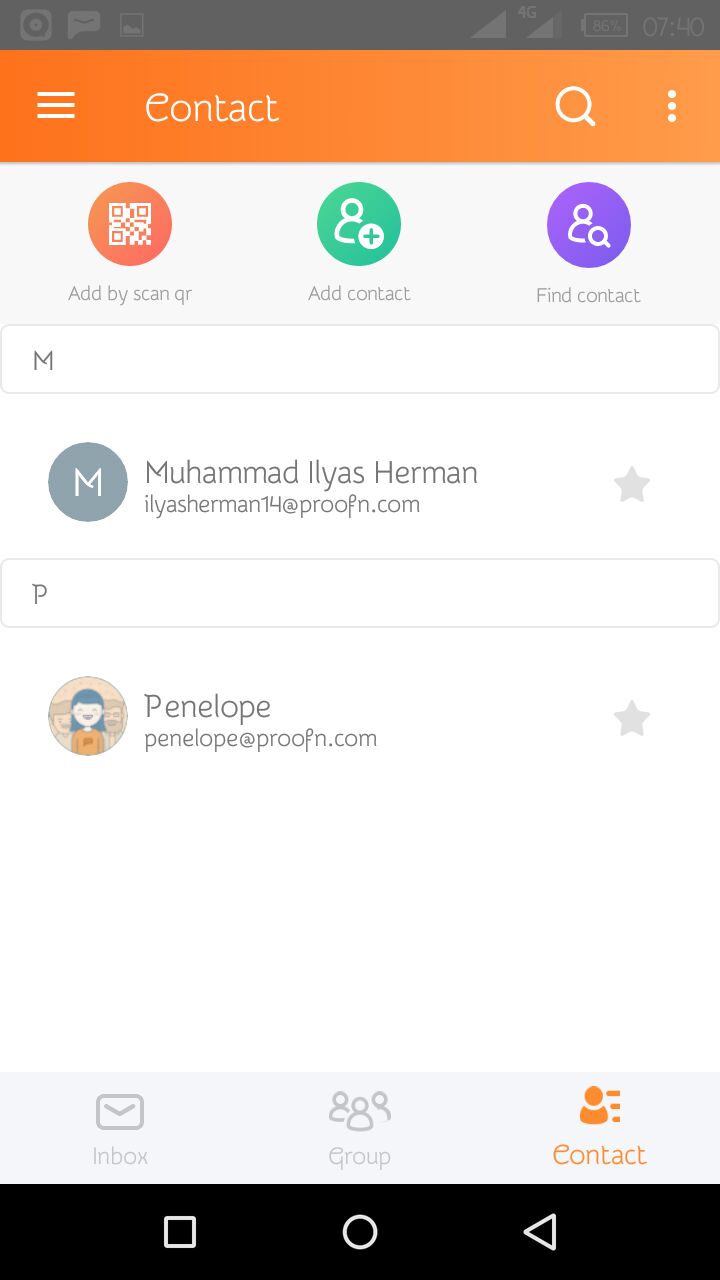This screenshot has height=1280, width=720.
Task: Toggle the star next to Penelope
Action: coord(631,718)
